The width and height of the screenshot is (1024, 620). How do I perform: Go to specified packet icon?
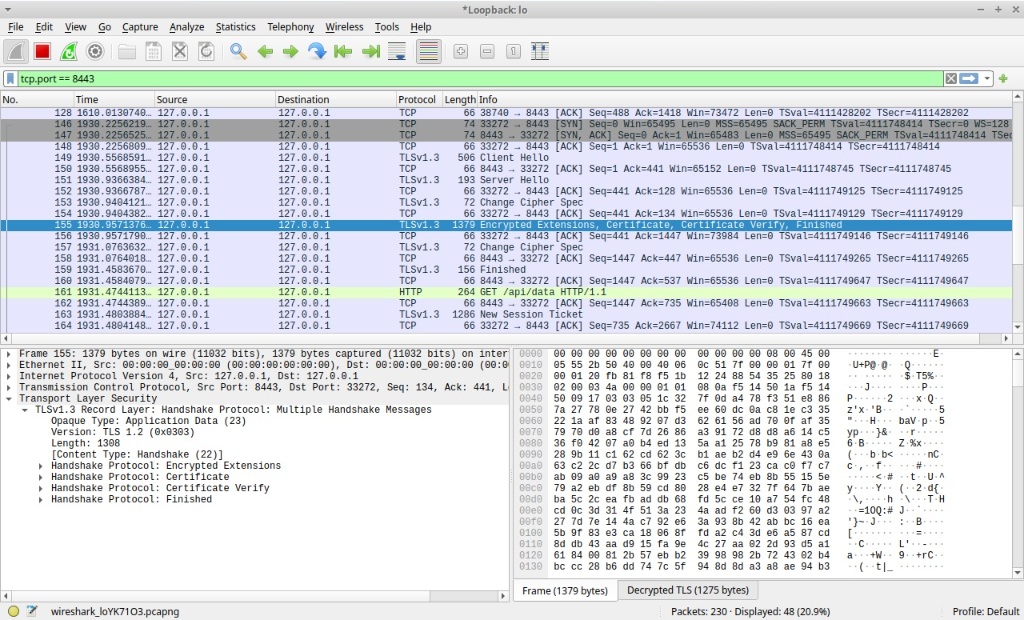click(317, 52)
